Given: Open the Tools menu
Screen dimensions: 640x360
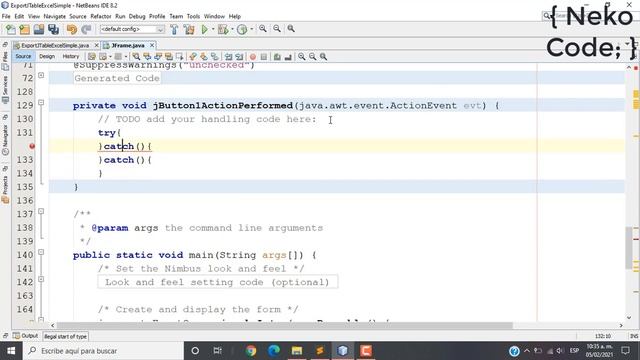Looking at the screenshot, I should click(x=193, y=16).
